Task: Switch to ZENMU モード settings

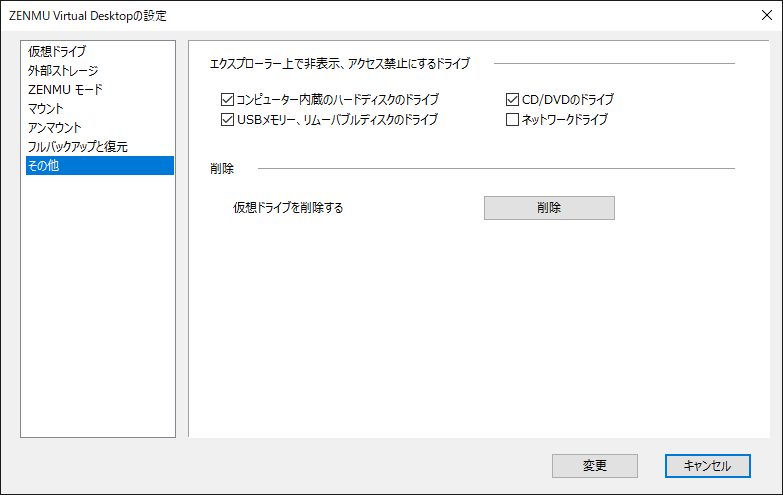Action: (99, 89)
